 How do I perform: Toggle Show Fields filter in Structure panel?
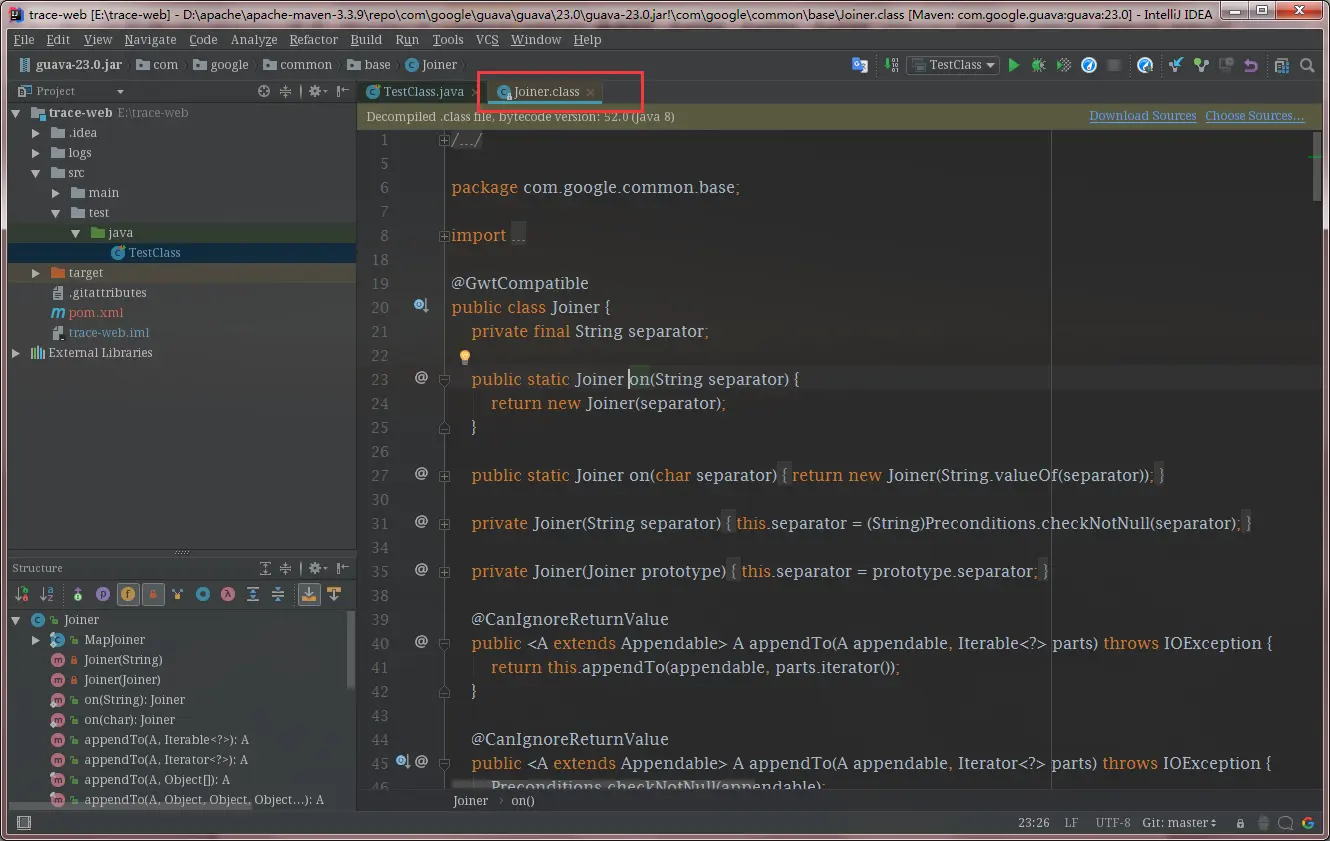pyautogui.click(x=128, y=594)
